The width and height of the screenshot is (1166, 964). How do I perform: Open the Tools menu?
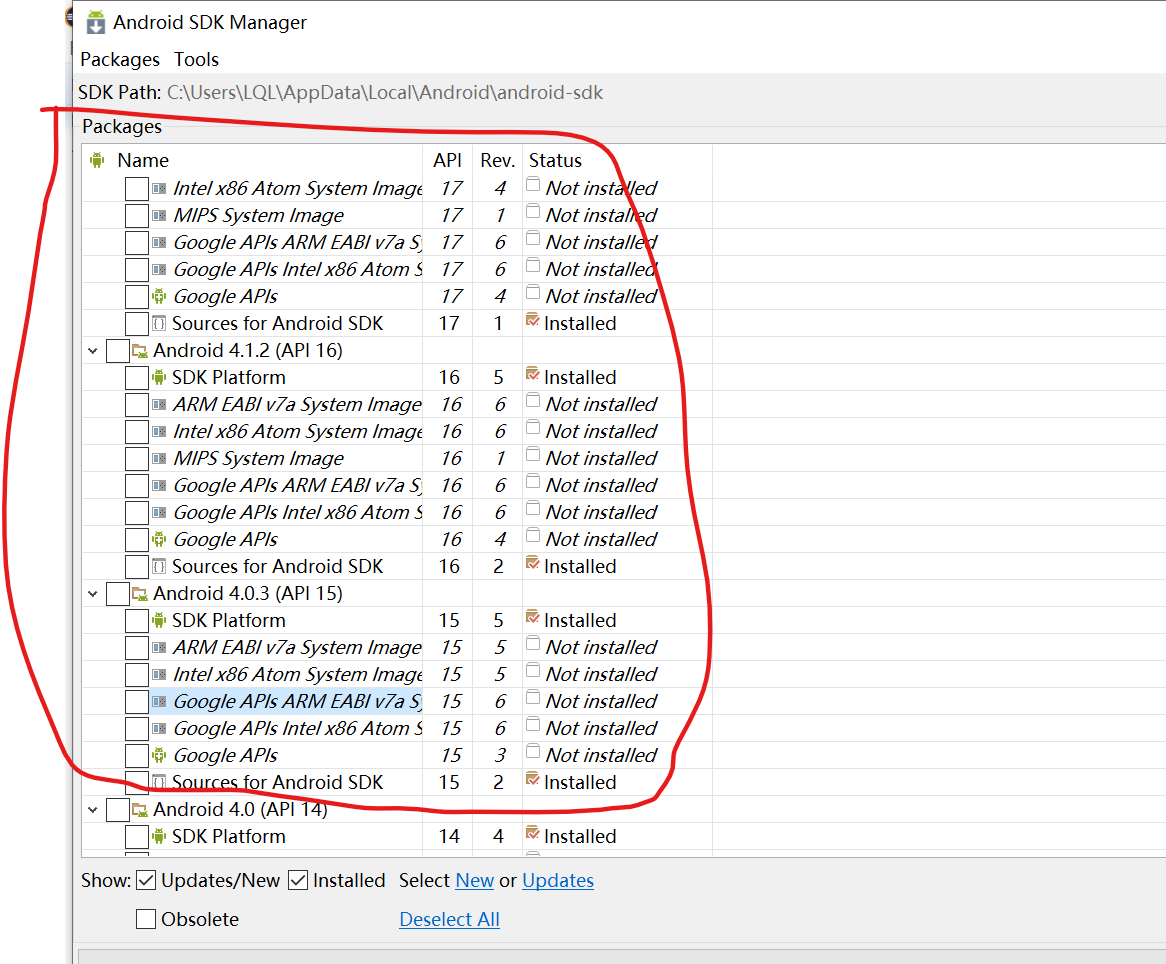click(x=196, y=60)
